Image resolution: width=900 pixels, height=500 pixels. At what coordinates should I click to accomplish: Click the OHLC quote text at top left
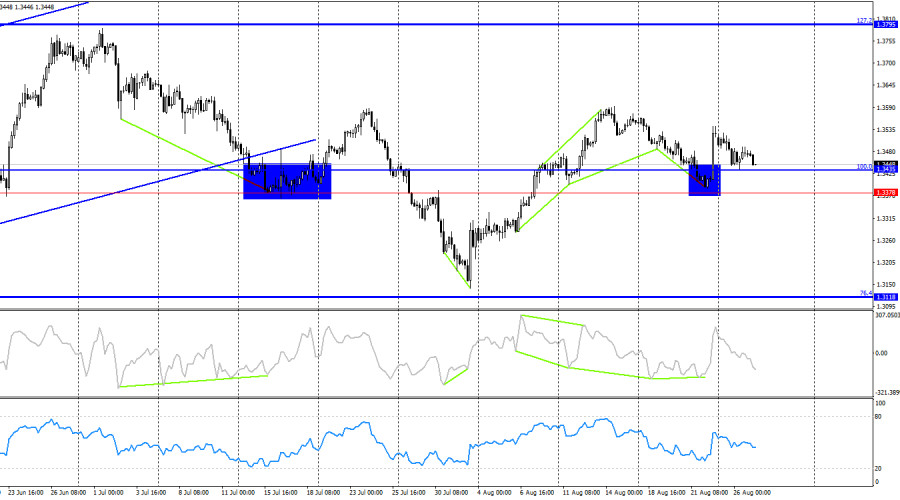point(27,7)
